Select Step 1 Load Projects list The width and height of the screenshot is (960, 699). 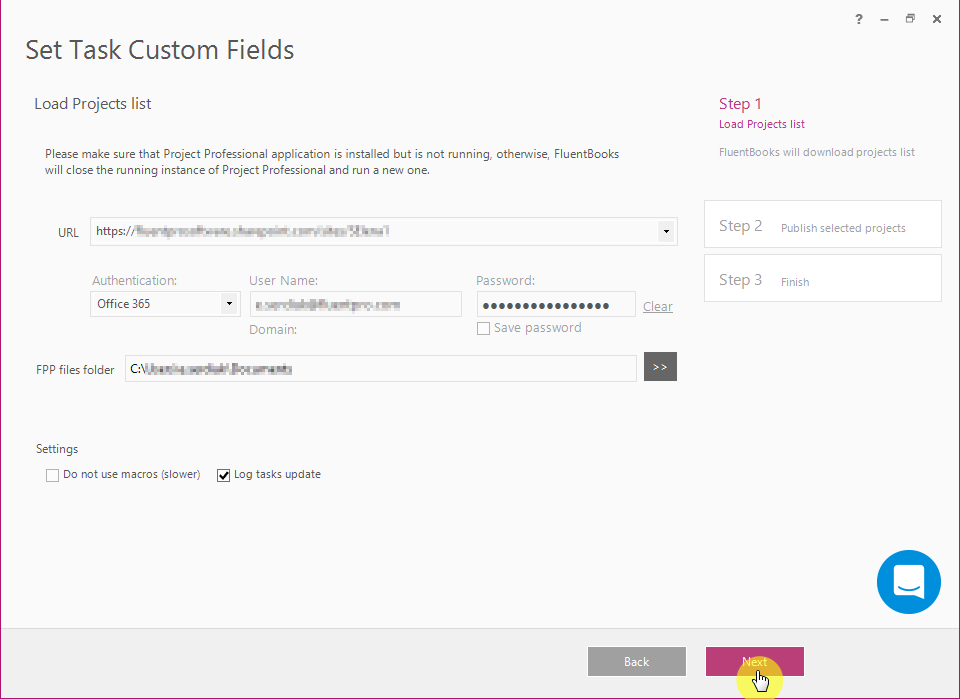(762, 113)
